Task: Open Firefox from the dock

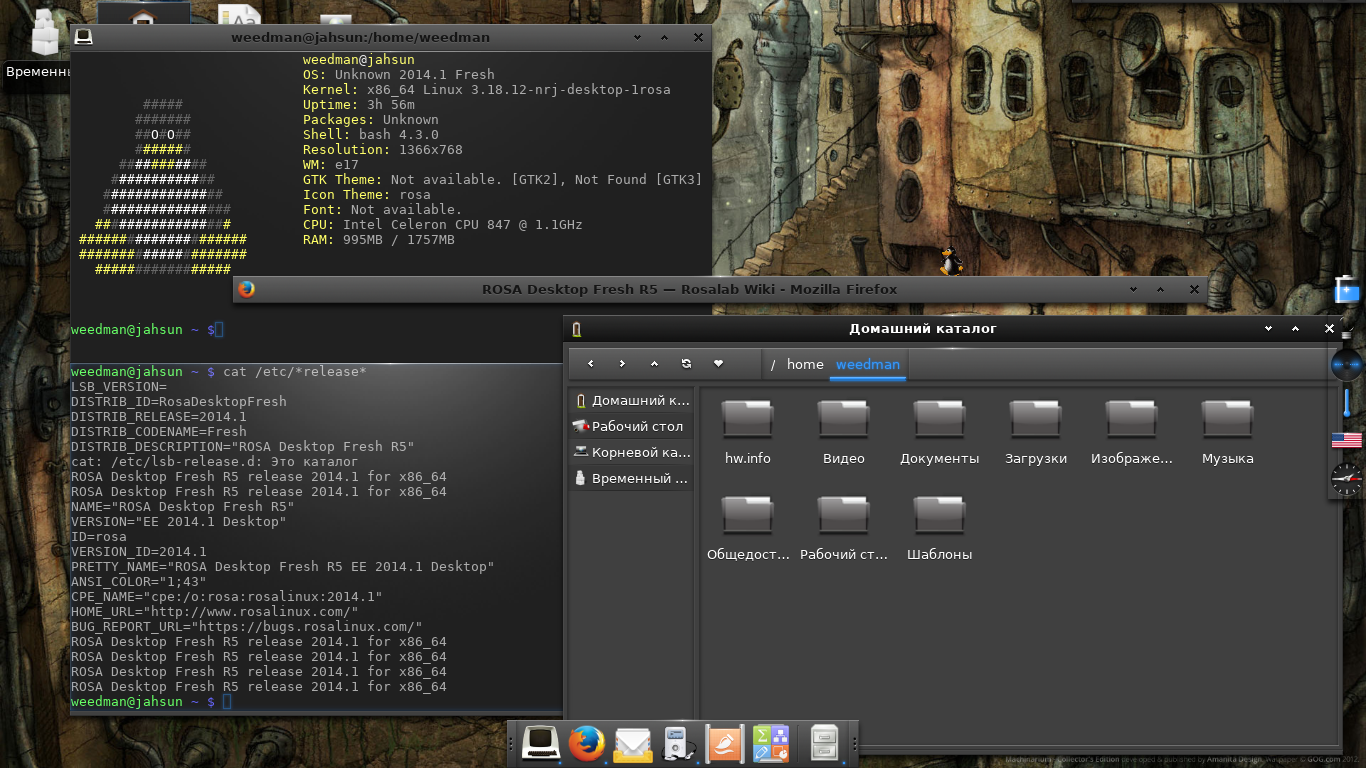Action: point(587,743)
